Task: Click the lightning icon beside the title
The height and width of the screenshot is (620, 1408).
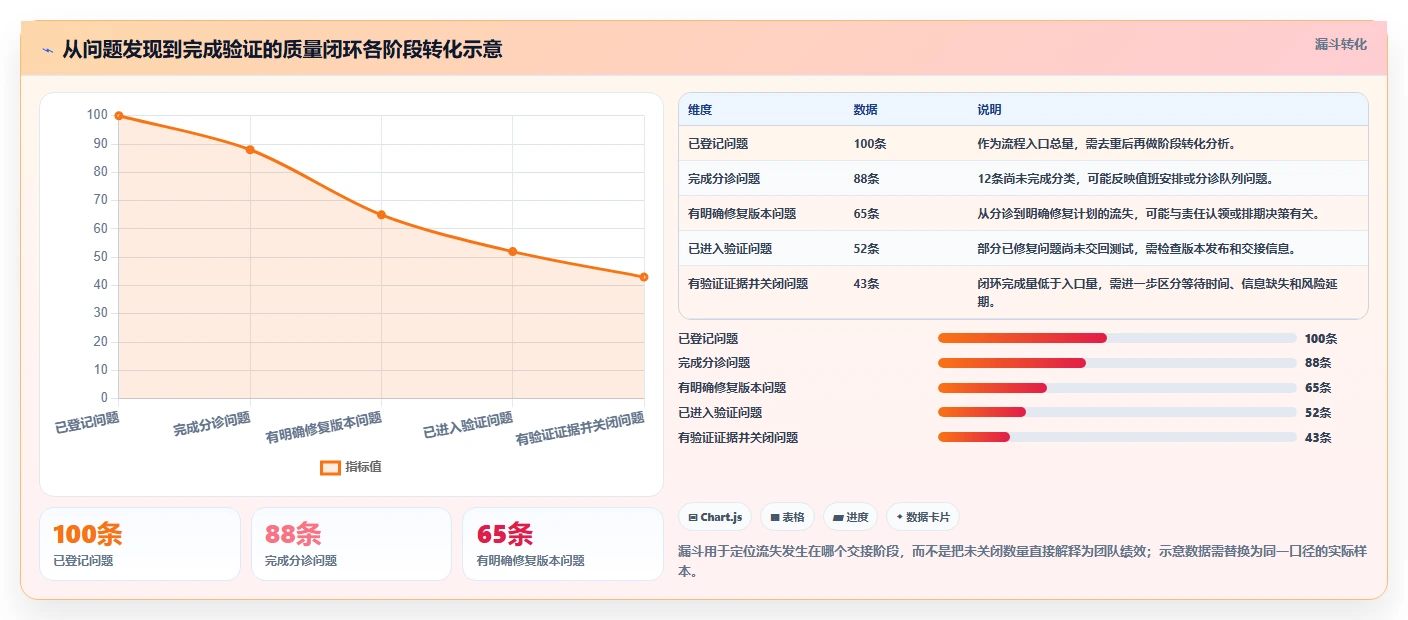Action: tap(47, 50)
